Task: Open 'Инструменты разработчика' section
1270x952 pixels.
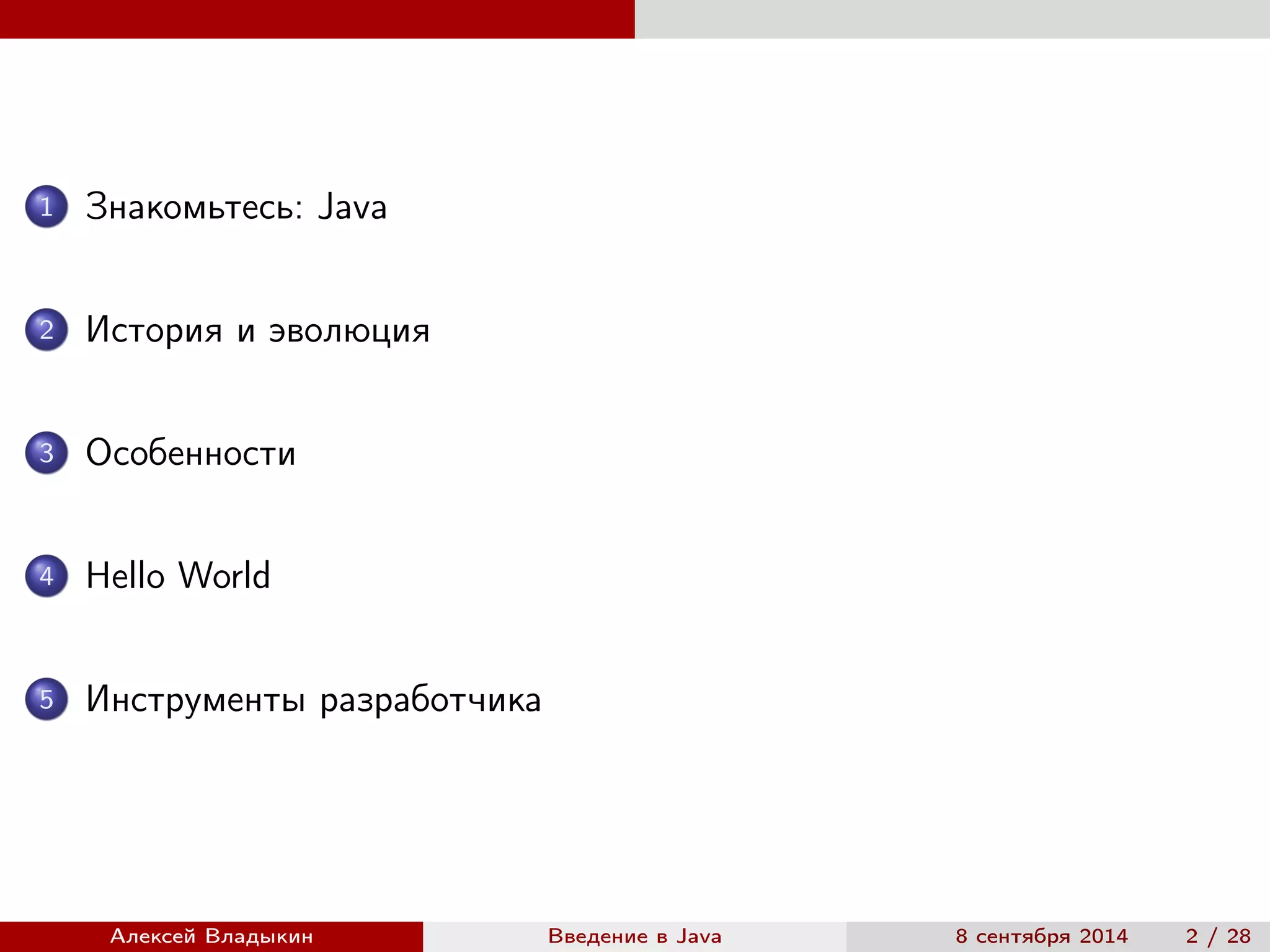Action: click(x=313, y=700)
